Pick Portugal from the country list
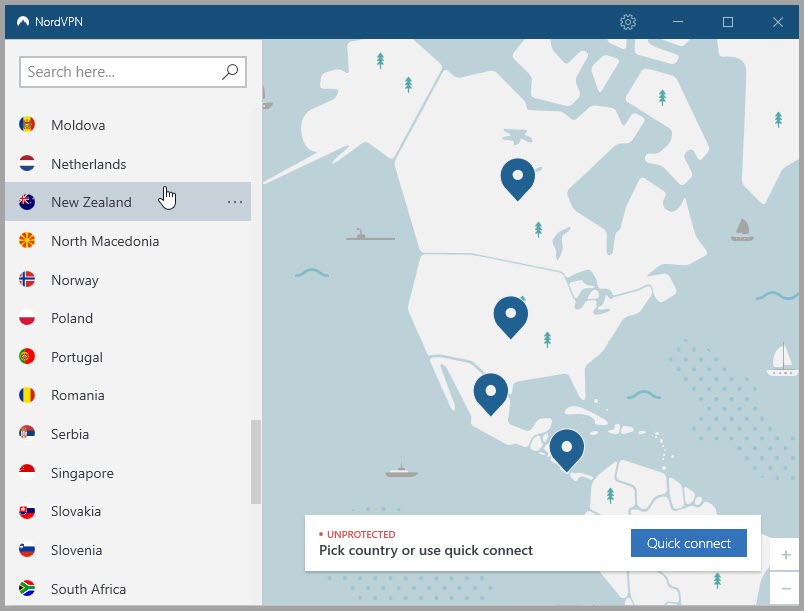Viewport: 804px width, 611px height. point(128,356)
